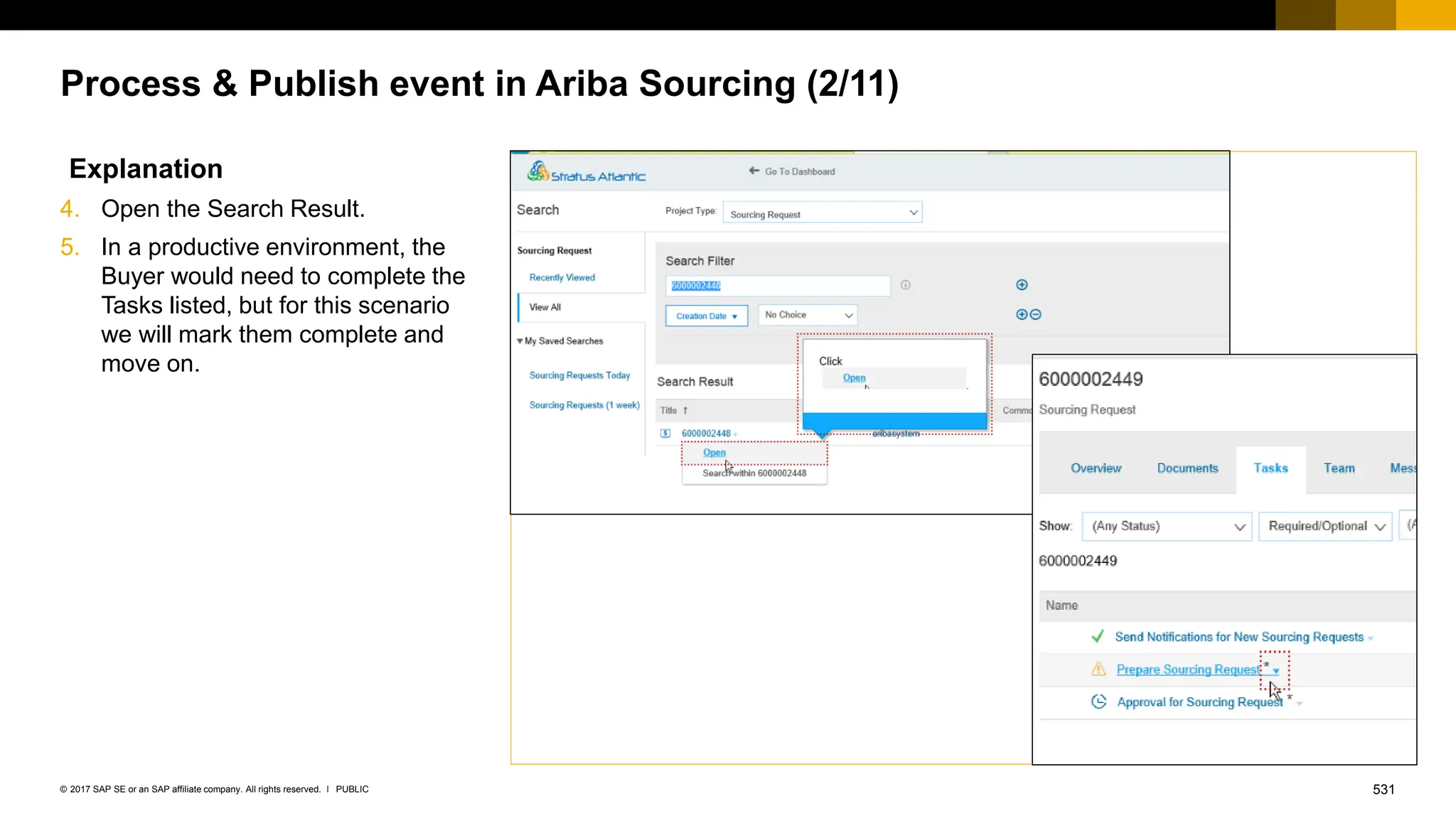
Task: Open the Sourcing Requests (1 week) search
Action: [584, 405]
